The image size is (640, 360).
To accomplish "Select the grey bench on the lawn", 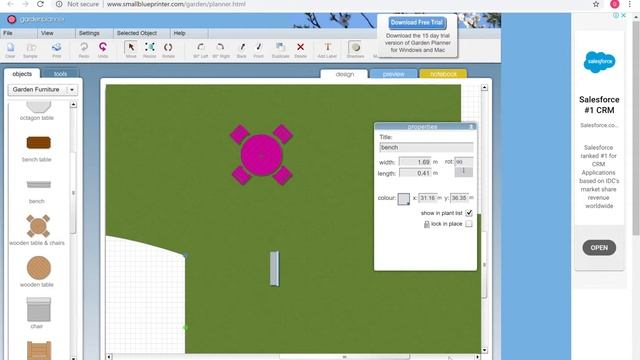I will pos(274,269).
